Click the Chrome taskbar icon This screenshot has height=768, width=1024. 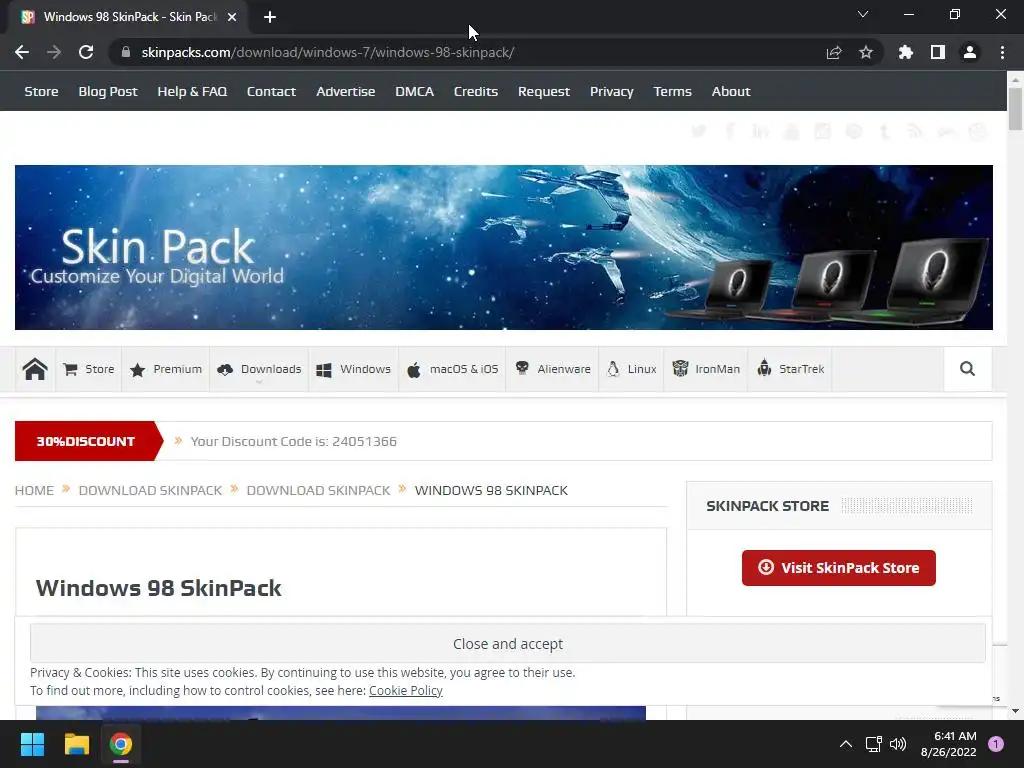pyautogui.click(x=121, y=744)
